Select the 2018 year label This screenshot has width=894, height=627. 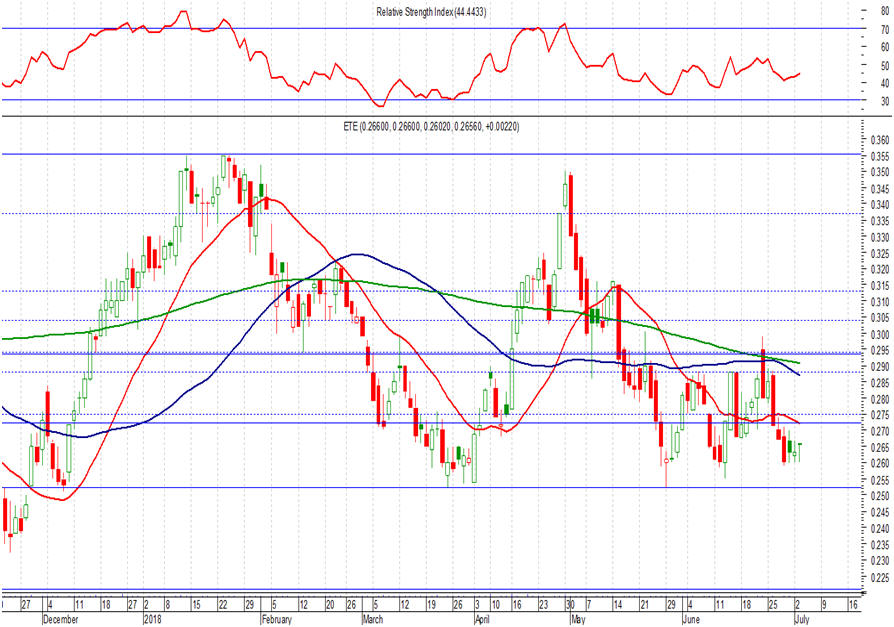(152, 620)
